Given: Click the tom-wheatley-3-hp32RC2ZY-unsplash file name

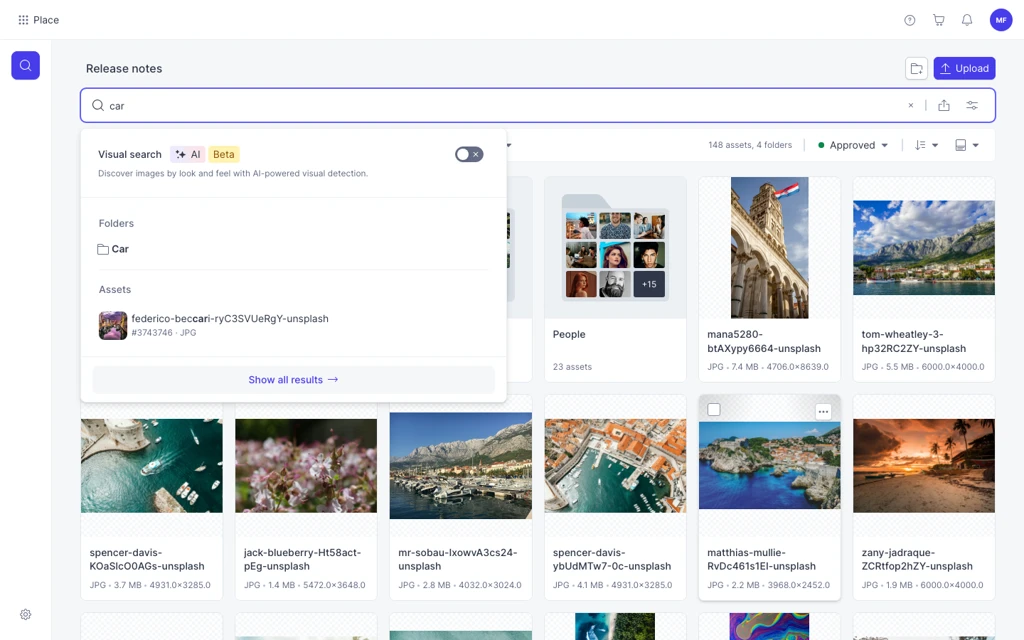Looking at the screenshot, I should (x=914, y=342).
